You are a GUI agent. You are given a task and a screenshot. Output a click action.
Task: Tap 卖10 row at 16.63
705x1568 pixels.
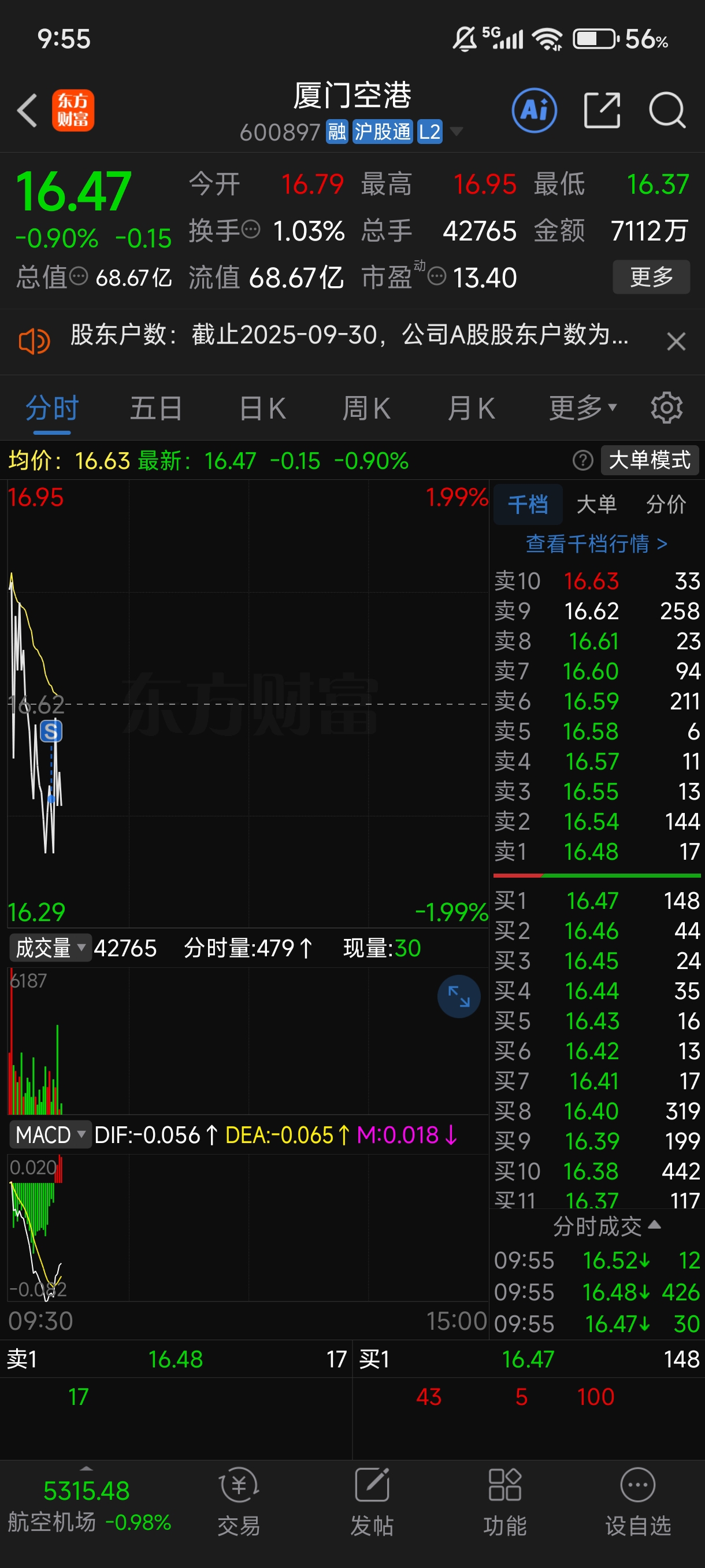[x=597, y=581]
